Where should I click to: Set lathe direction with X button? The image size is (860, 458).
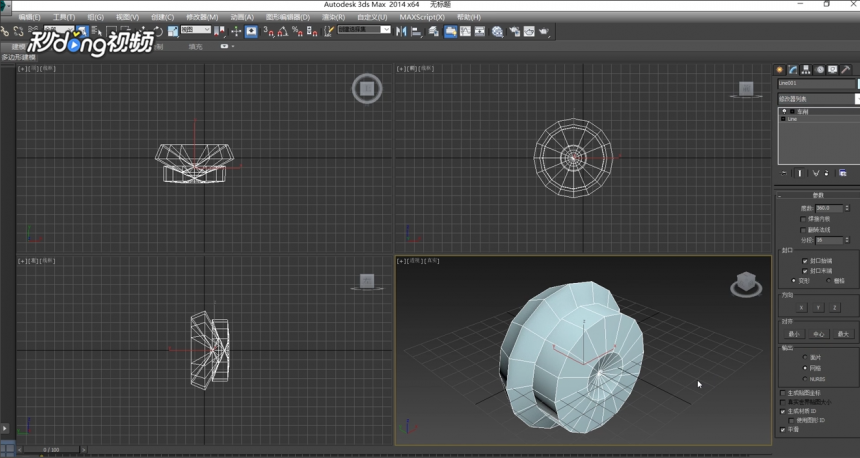[801, 308]
